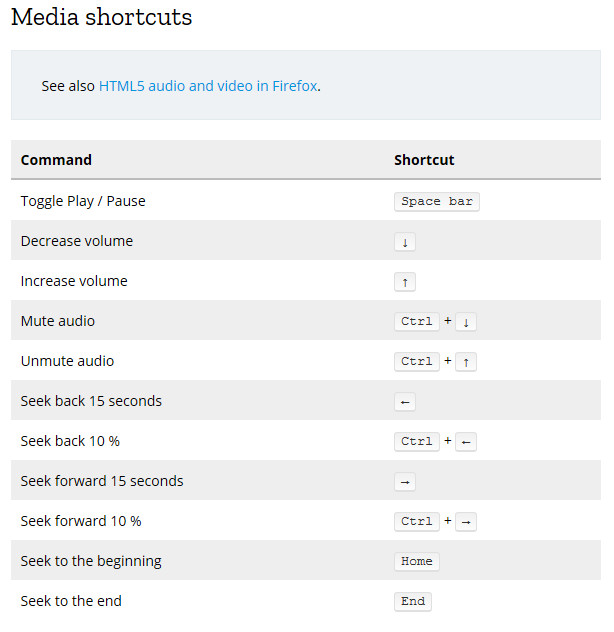Click the up arrow key in Unmute audio row

(x=466, y=362)
